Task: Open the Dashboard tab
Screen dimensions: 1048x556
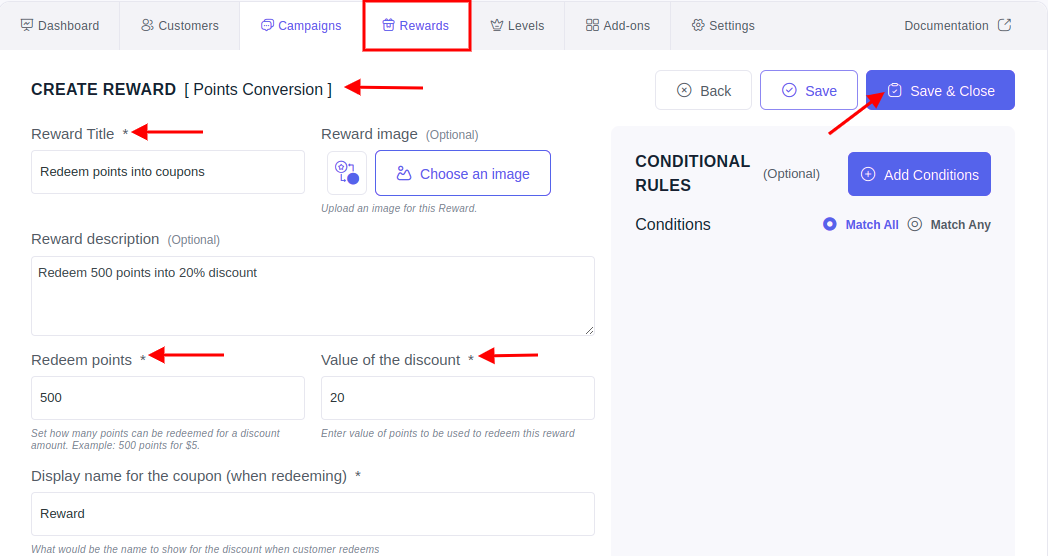Action: (59, 25)
